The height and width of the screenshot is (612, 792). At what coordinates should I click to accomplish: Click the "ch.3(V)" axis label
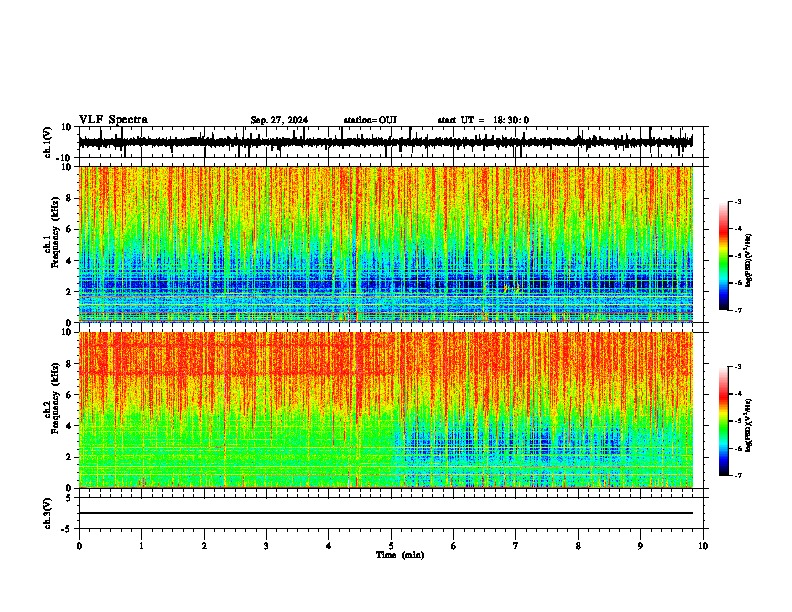tap(48, 513)
